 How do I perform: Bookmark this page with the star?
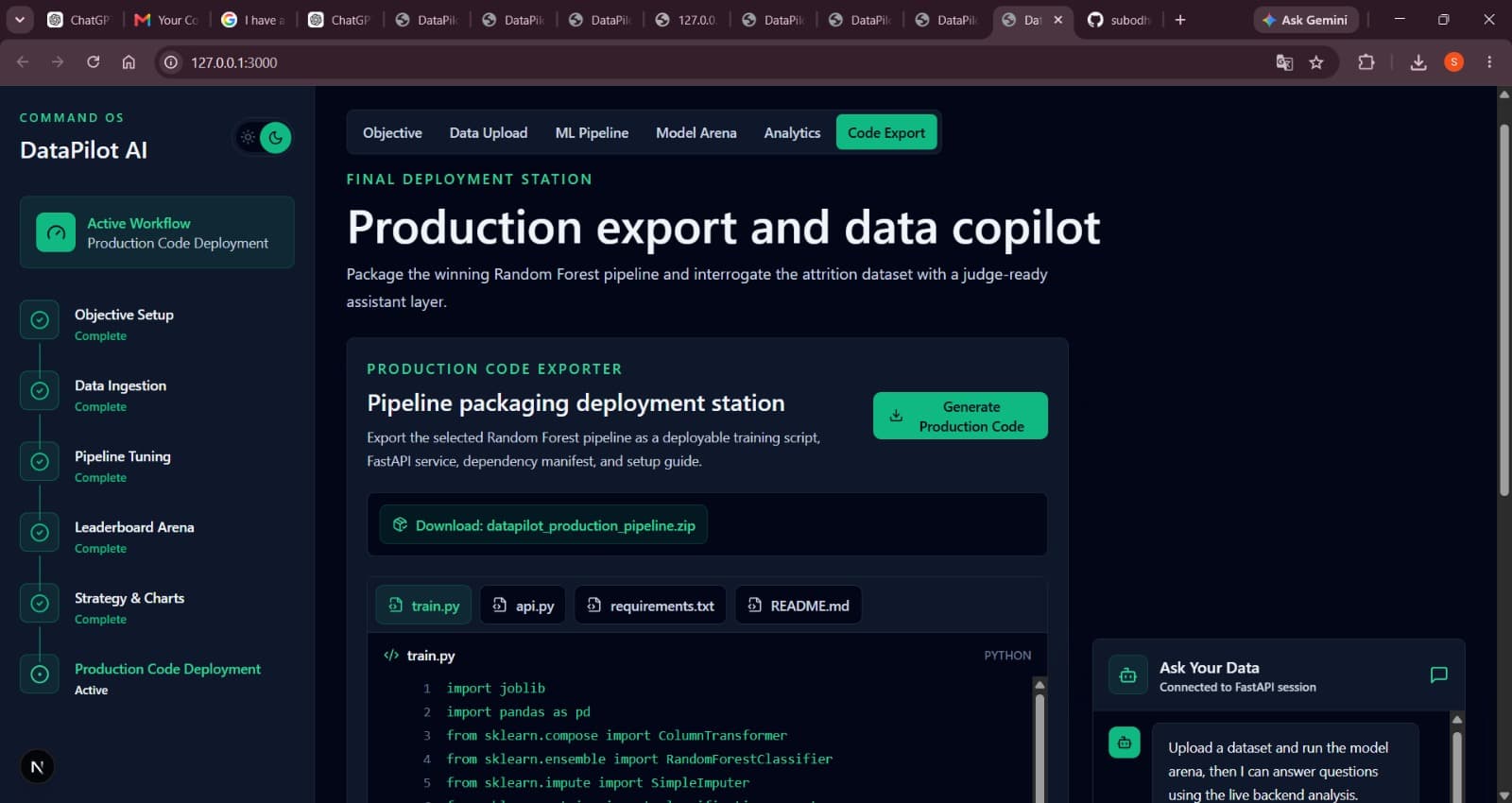[1316, 62]
